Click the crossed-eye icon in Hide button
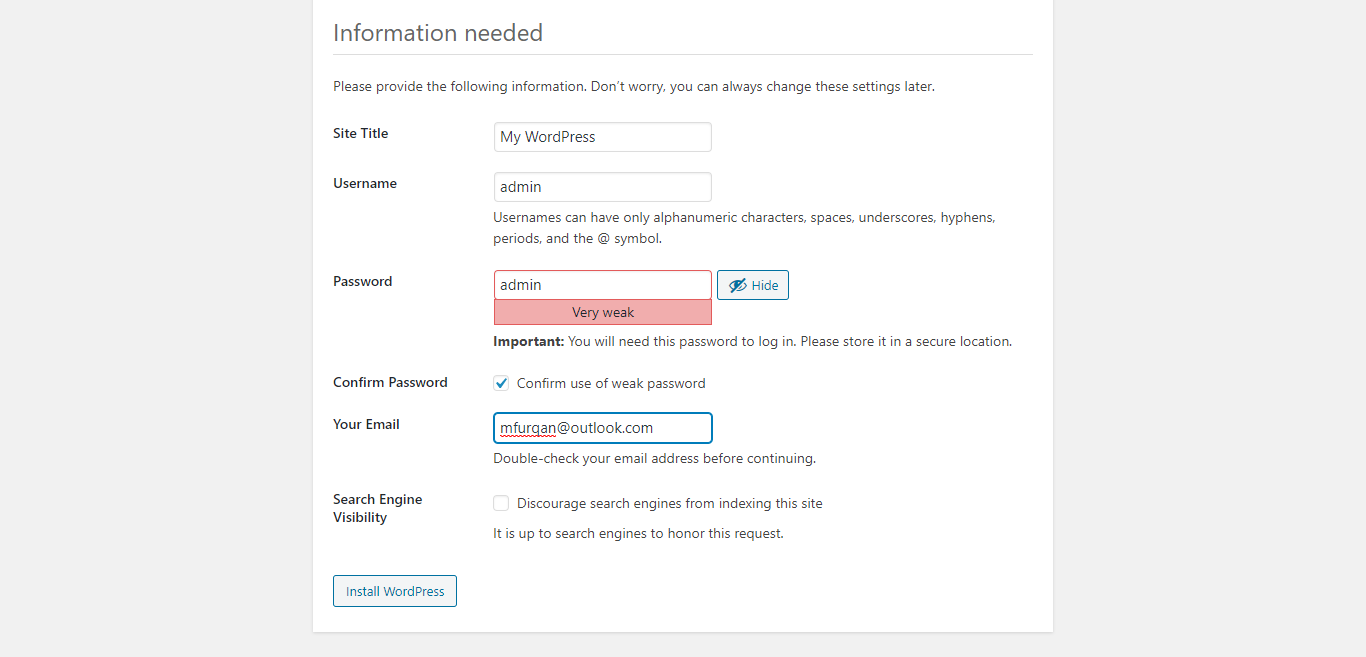This screenshot has width=1366, height=657. [x=738, y=285]
